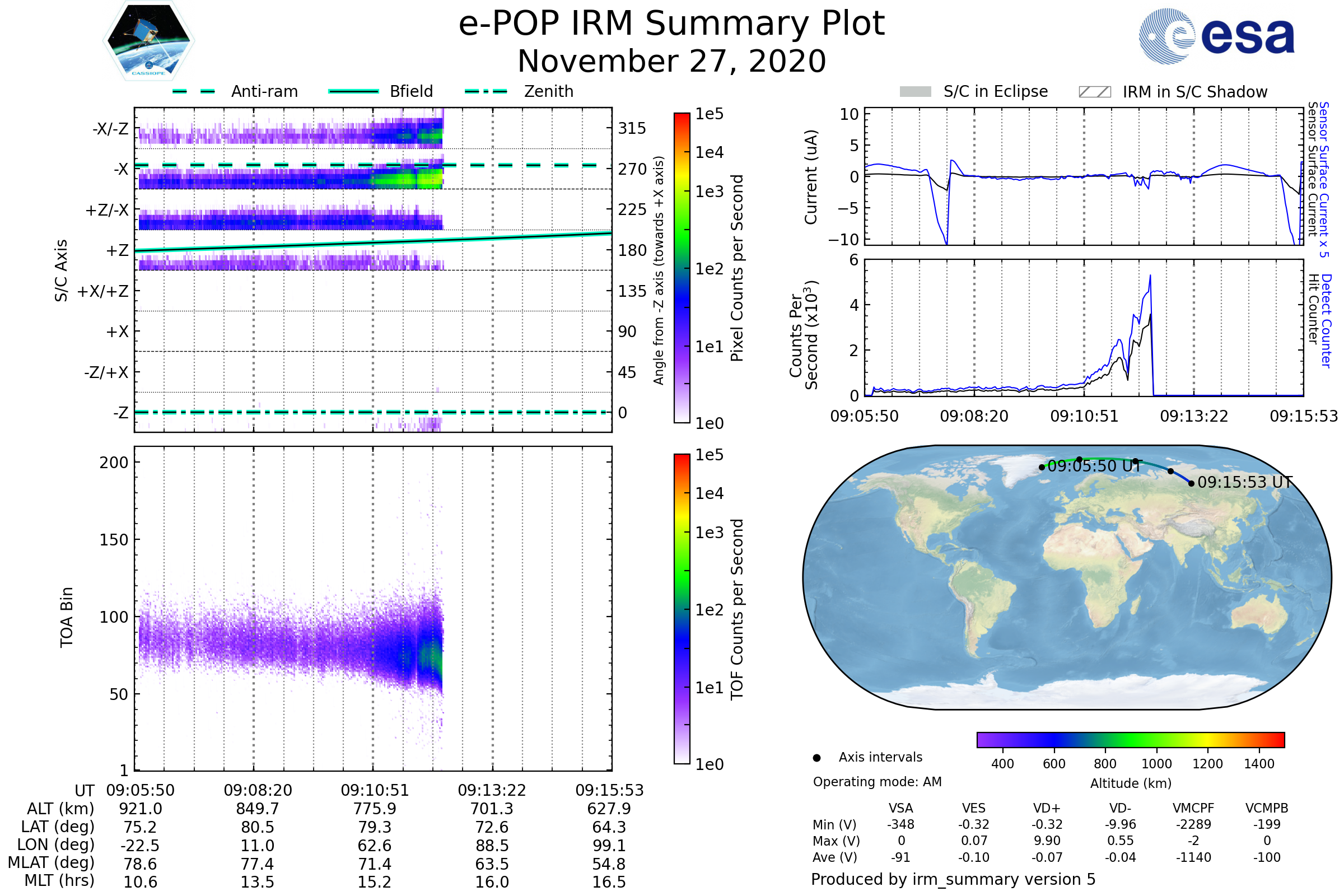
Task: Click the Axis intervals black dot marker
Action: click(817, 758)
